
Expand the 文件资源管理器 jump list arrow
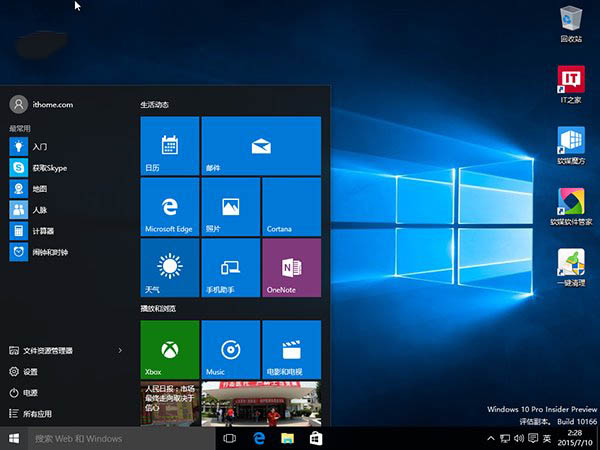tap(120, 351)
